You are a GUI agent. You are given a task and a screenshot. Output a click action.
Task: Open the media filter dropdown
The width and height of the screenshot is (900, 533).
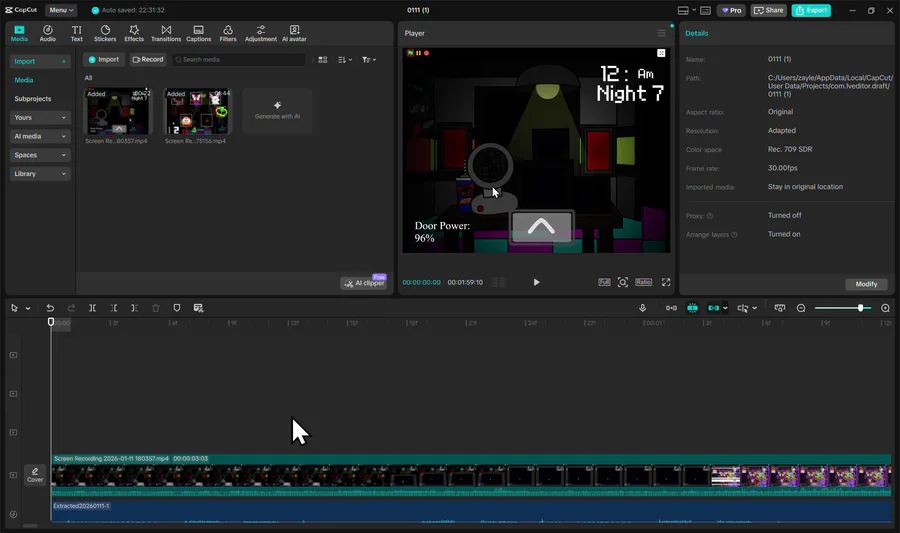[x=369, y=60]
